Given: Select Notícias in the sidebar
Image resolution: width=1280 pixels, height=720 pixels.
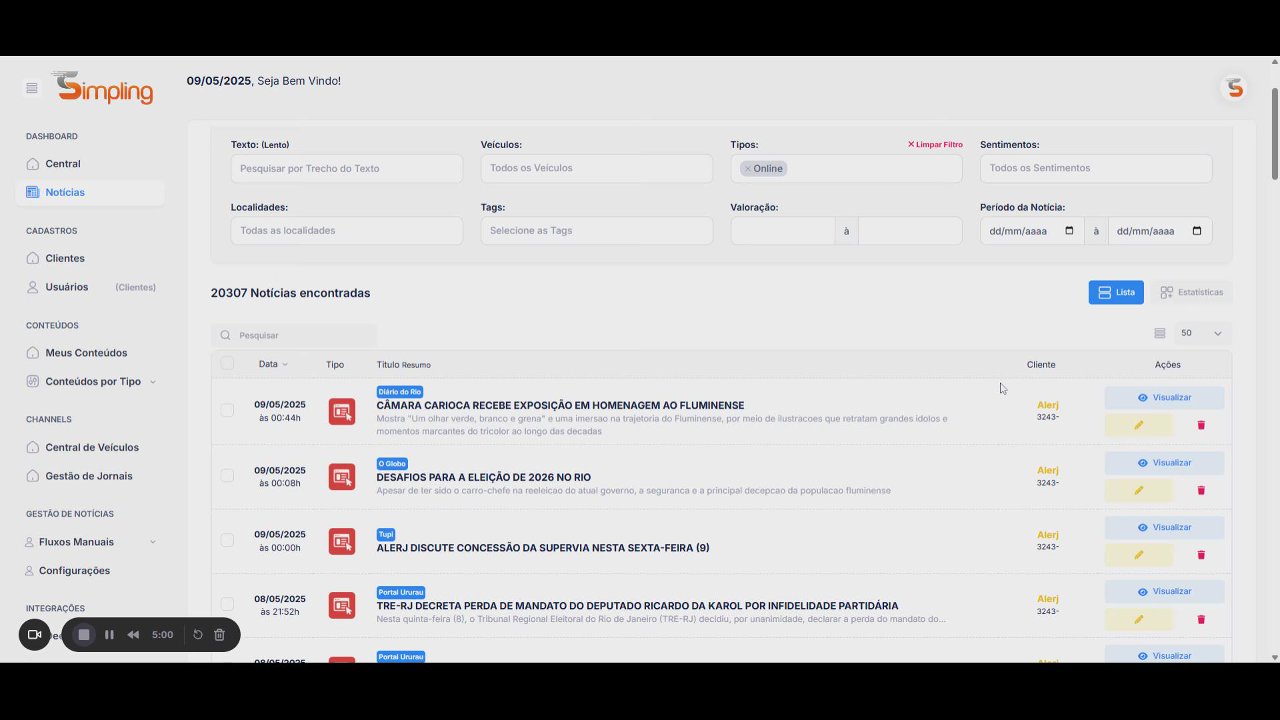Looking at the screenshot, I should 90,192.
